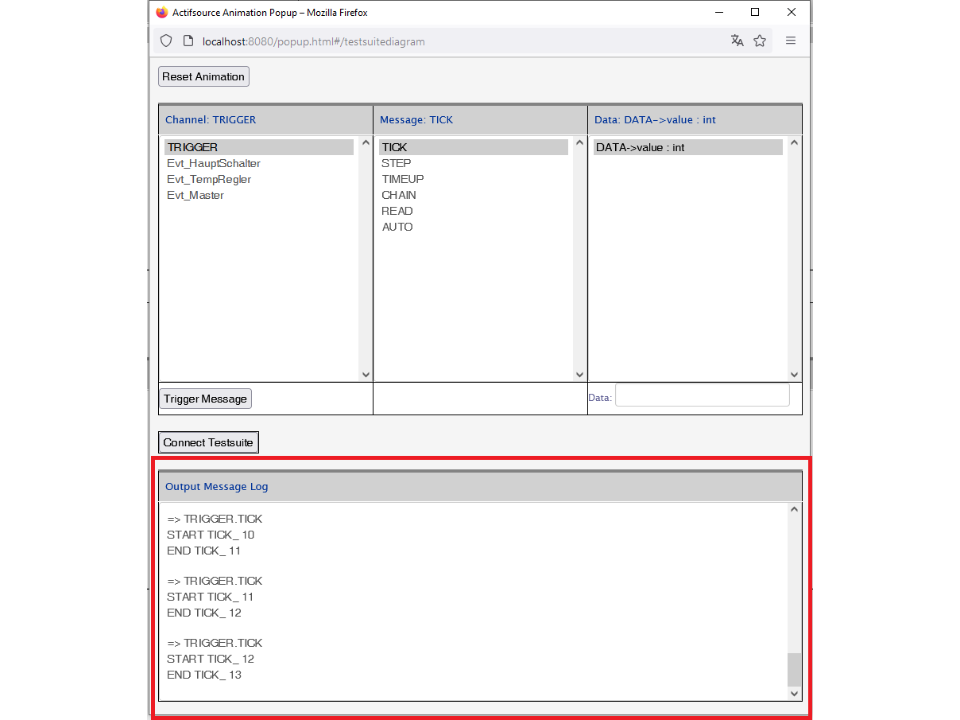
Task: Select AUTO from message list
Action: 397,227
